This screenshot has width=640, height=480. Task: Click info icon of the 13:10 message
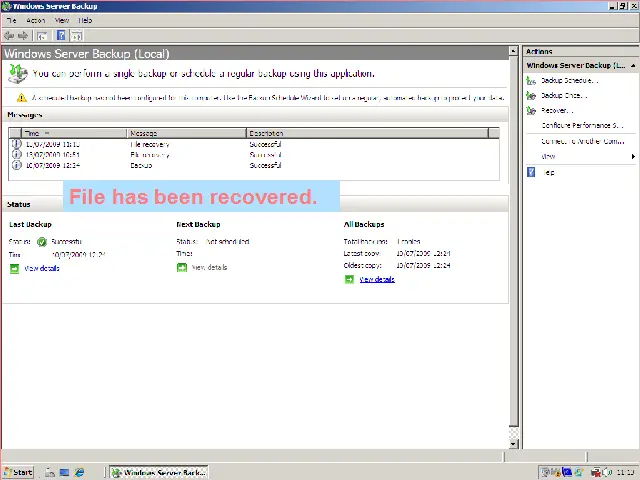click(16, 144)
